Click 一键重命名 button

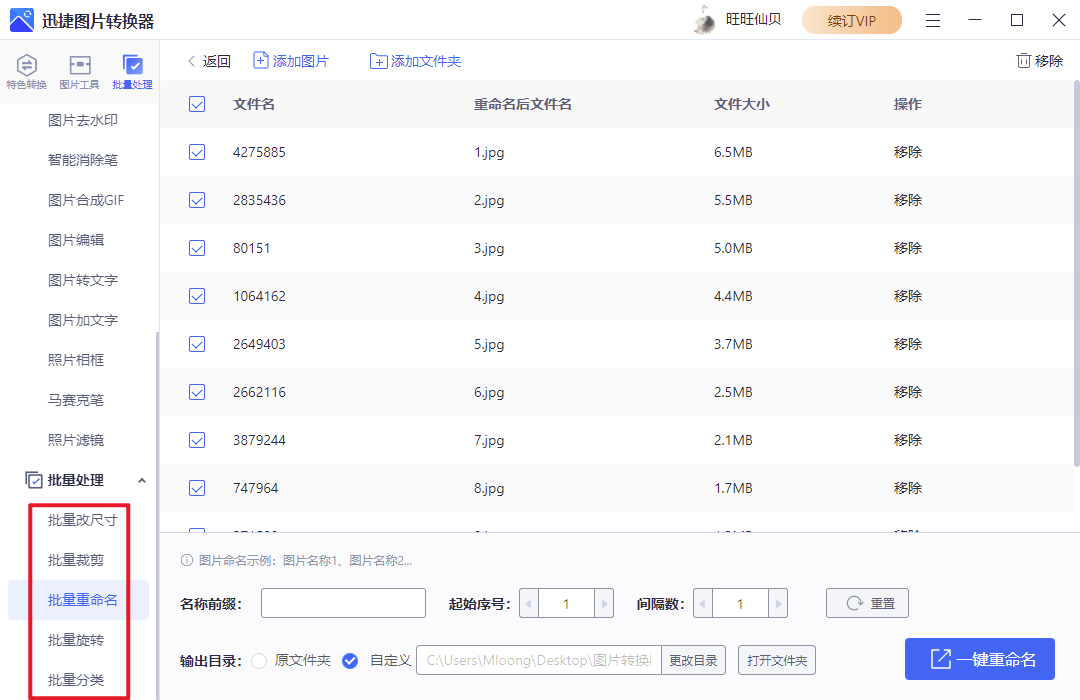click(x=979, y=659)
